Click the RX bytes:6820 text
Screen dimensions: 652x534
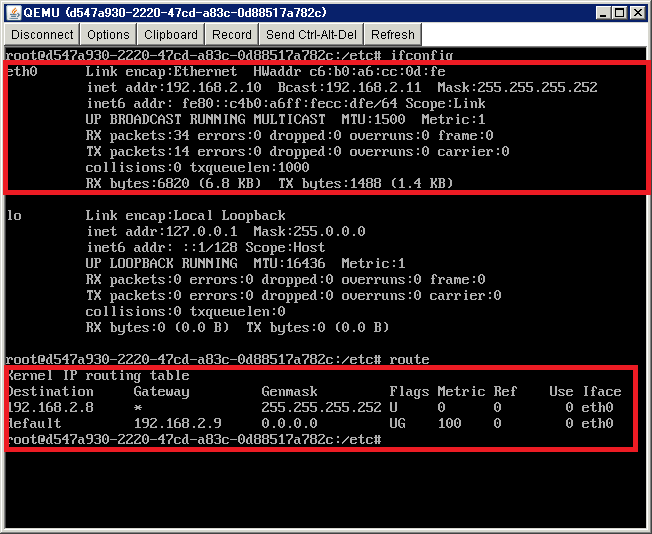click(x=138, y=183)
